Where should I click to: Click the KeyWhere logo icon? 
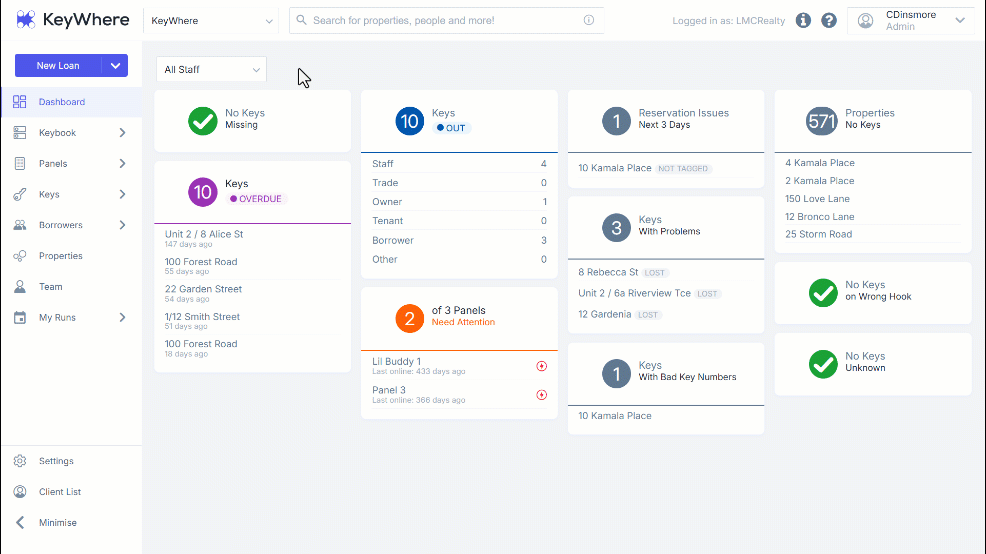click(26, 19)
